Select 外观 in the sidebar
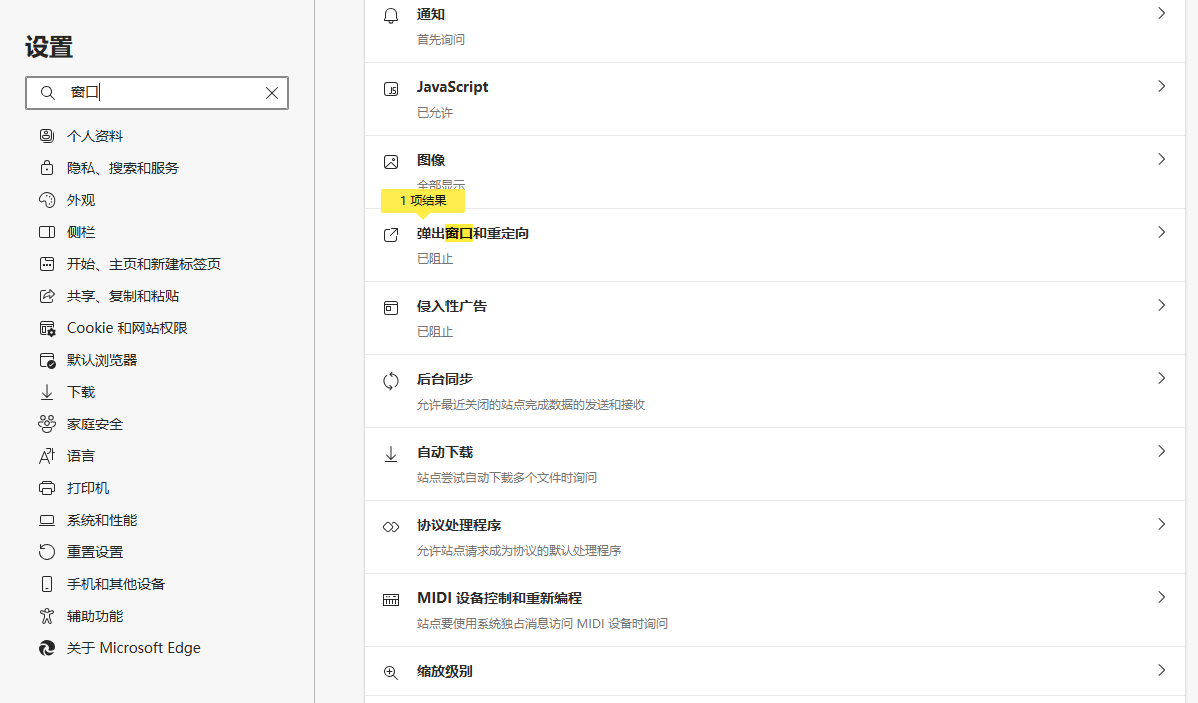 click(x=80, y=199)
